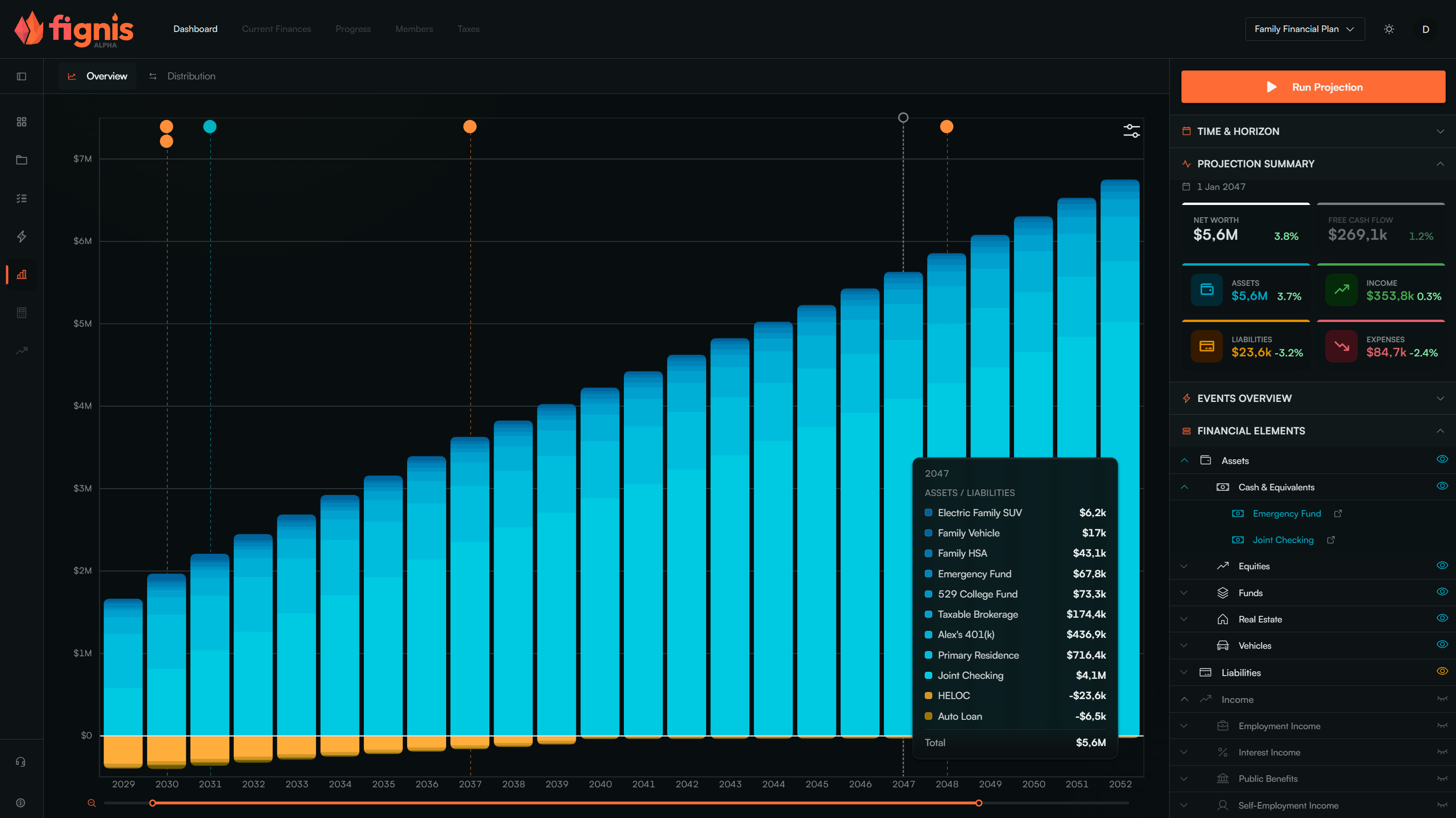Open the folder icon in sidebar
Screen dimensions: 1456x818
tap(22, 160)
